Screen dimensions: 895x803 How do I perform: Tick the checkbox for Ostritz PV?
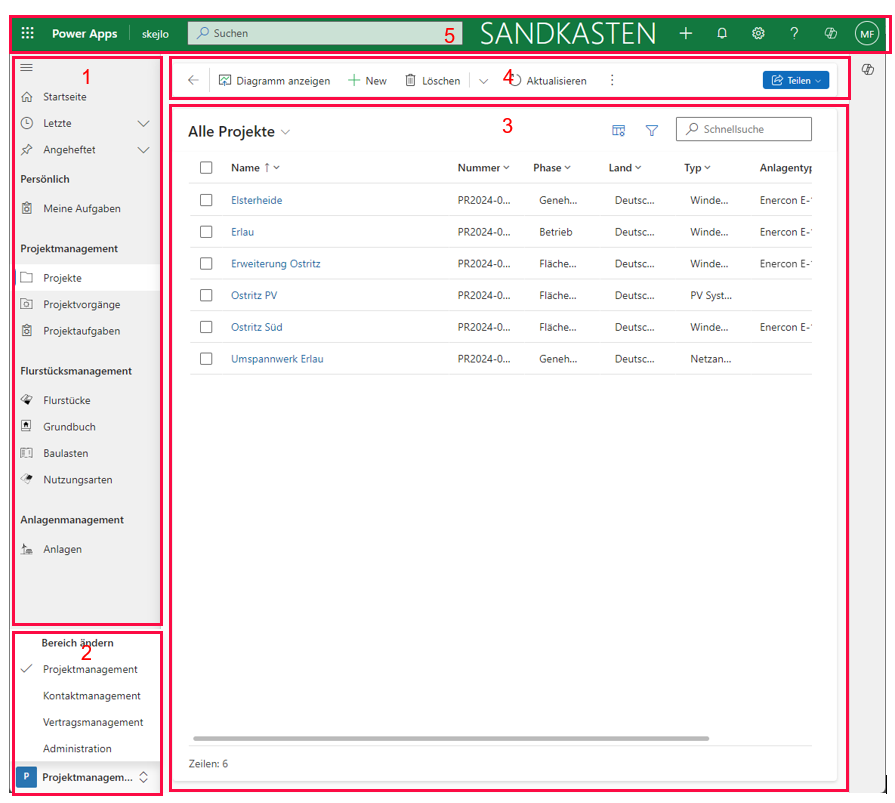click(x=206, y=295)
